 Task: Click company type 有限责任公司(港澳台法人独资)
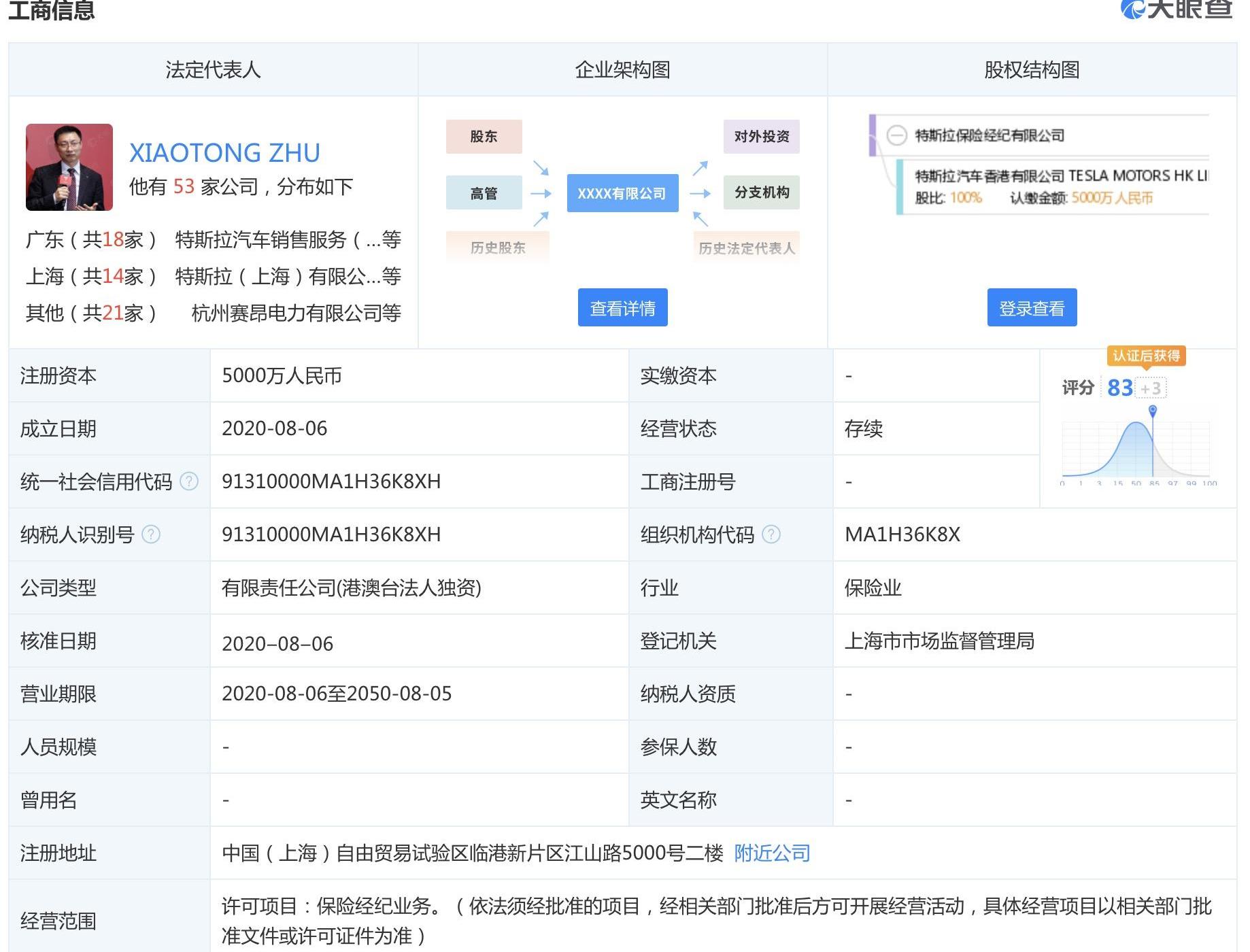coord(352,588)
